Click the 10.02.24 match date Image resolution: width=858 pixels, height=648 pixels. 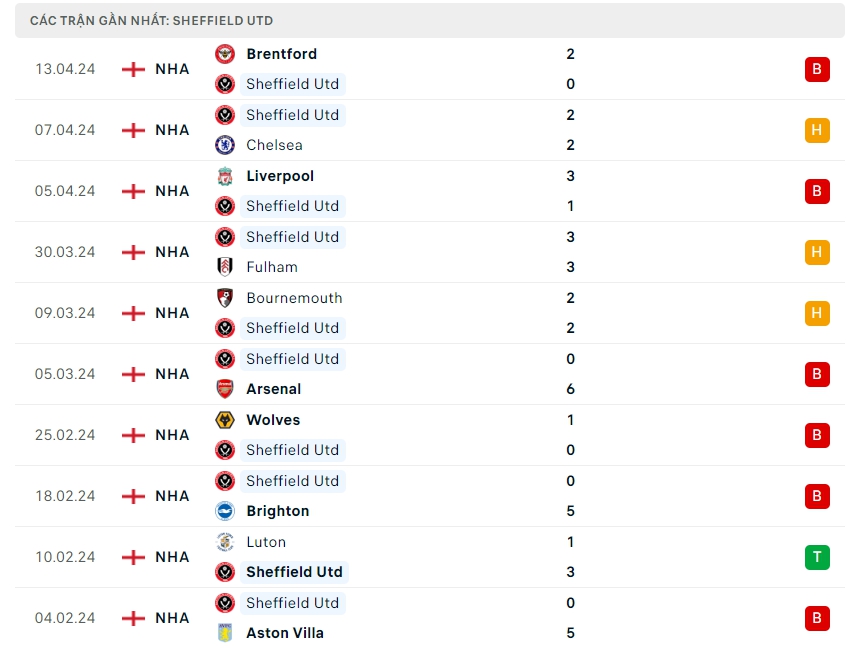coord(65,557)
